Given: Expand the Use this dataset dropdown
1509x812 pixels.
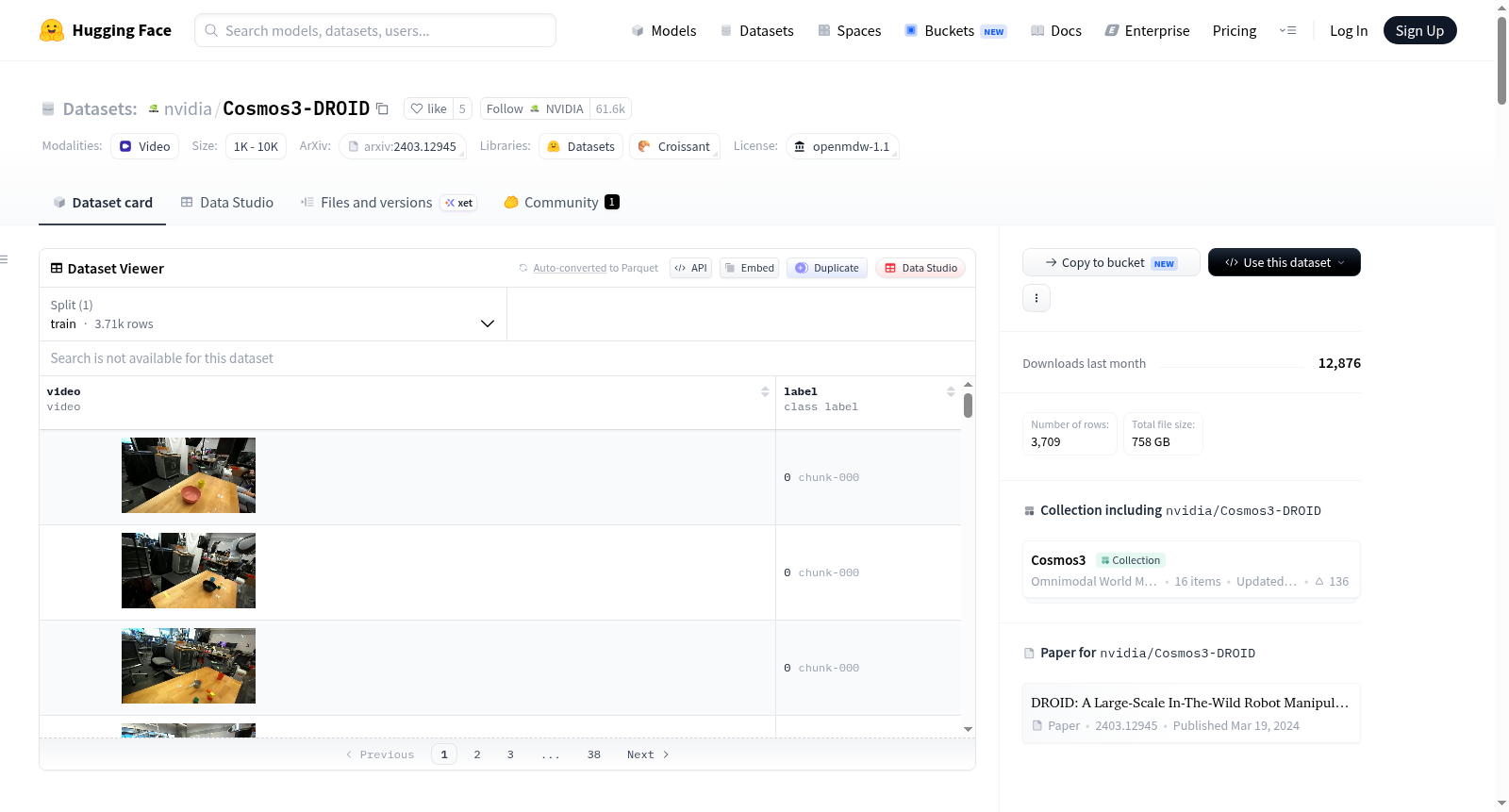Looking at the screenshot, I should pyautogui.click(x=1285, y=262).
